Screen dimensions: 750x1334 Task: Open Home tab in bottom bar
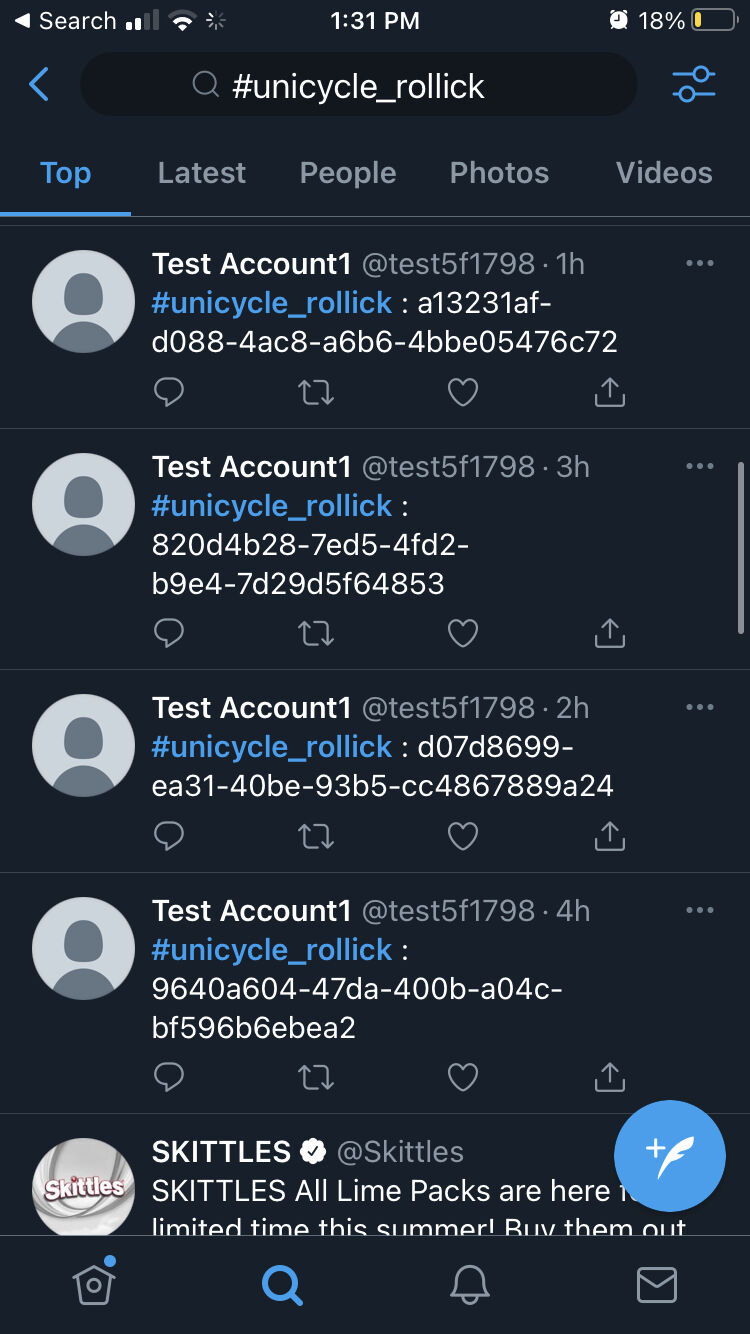(x=93, y=1283)
